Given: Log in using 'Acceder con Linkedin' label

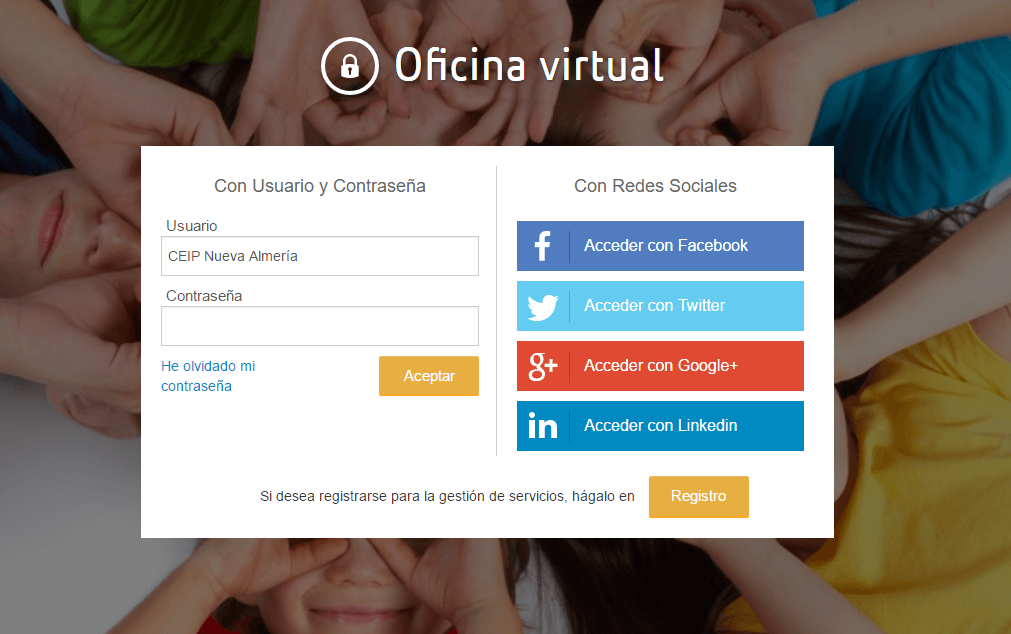Looking at the screenshot, I should click(x=660, y=426).
